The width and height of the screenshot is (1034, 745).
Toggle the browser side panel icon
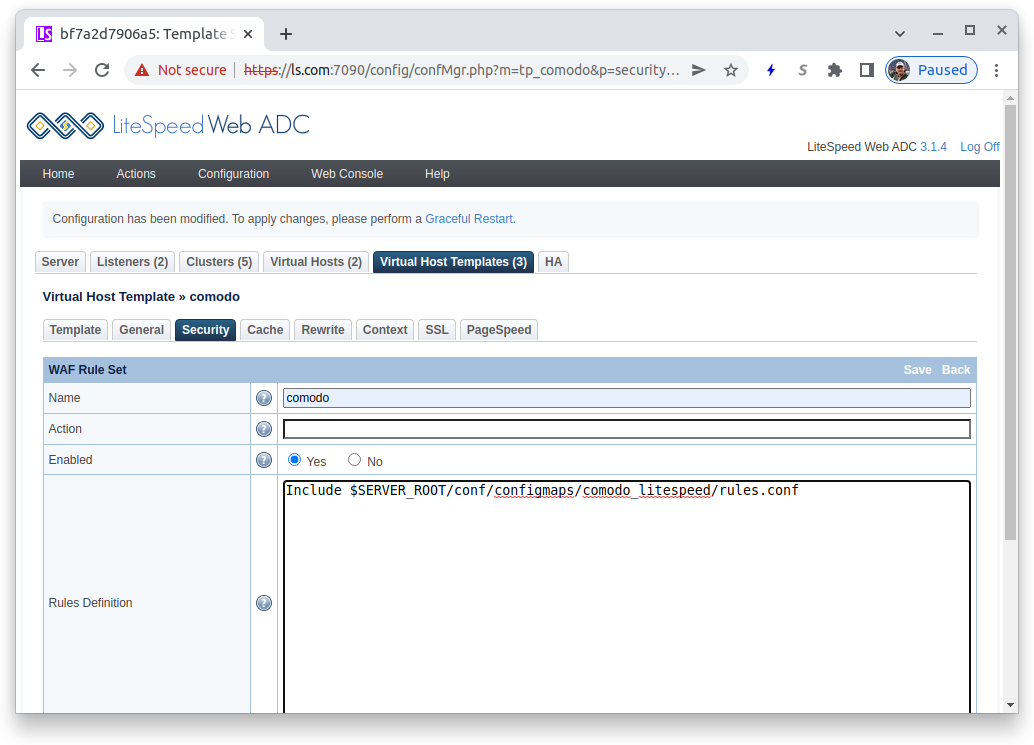866,70
